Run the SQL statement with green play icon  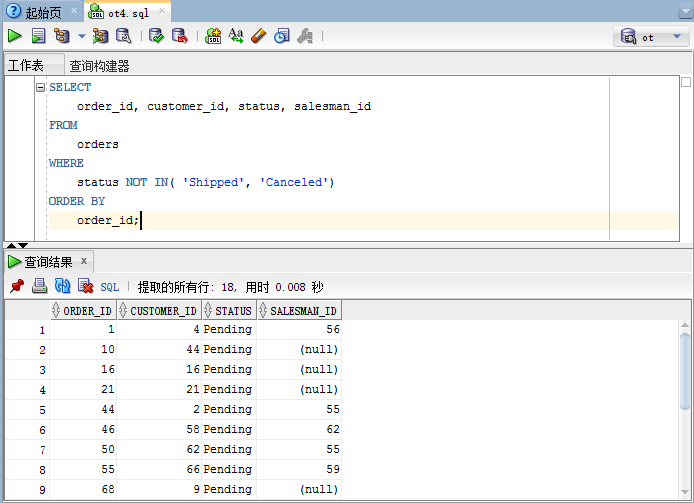pyautogui.click(x=15, y=36)
